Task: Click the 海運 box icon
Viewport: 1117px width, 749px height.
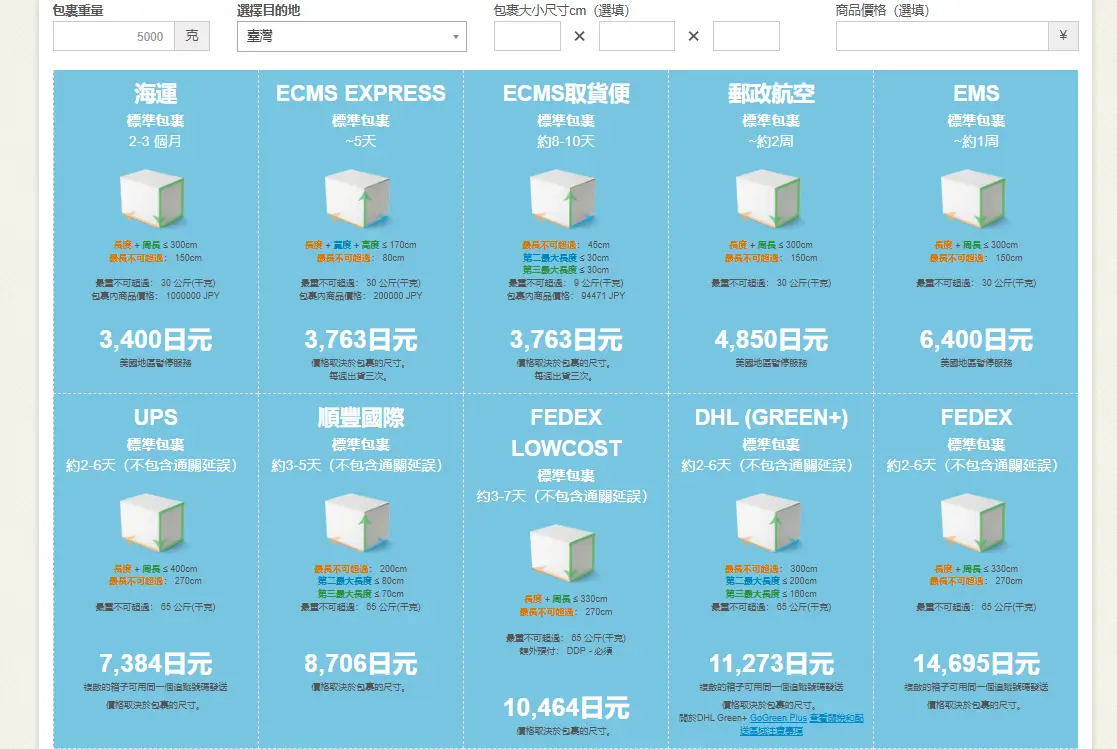Action: [152, 198]
